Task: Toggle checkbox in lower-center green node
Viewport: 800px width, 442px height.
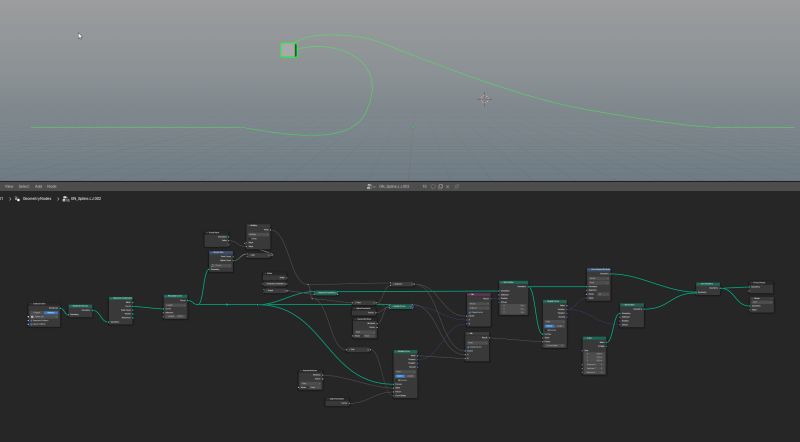Action: 397,380
